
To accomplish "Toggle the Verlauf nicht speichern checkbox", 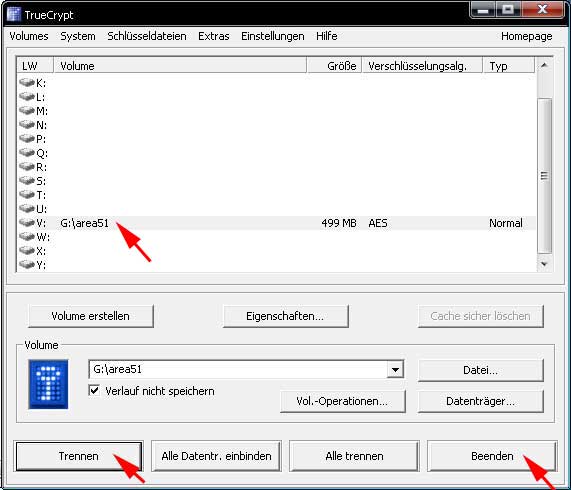I will click(x=94, y=391).
